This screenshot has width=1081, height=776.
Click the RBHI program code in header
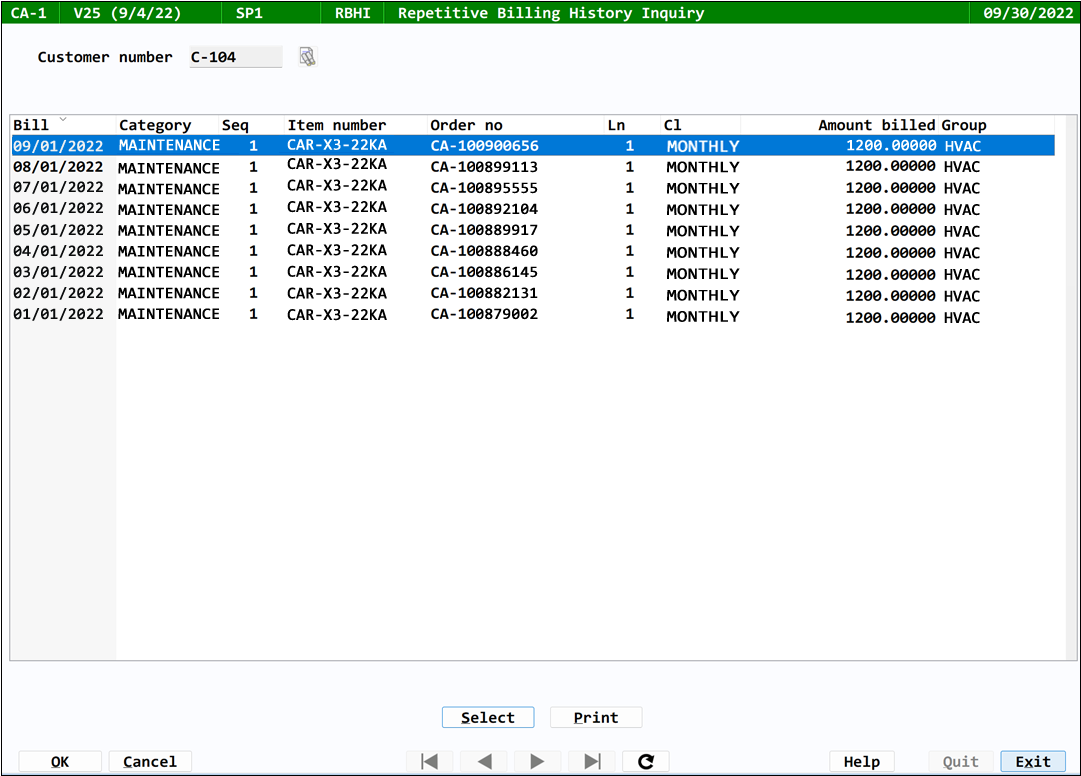tap(352, 13)
